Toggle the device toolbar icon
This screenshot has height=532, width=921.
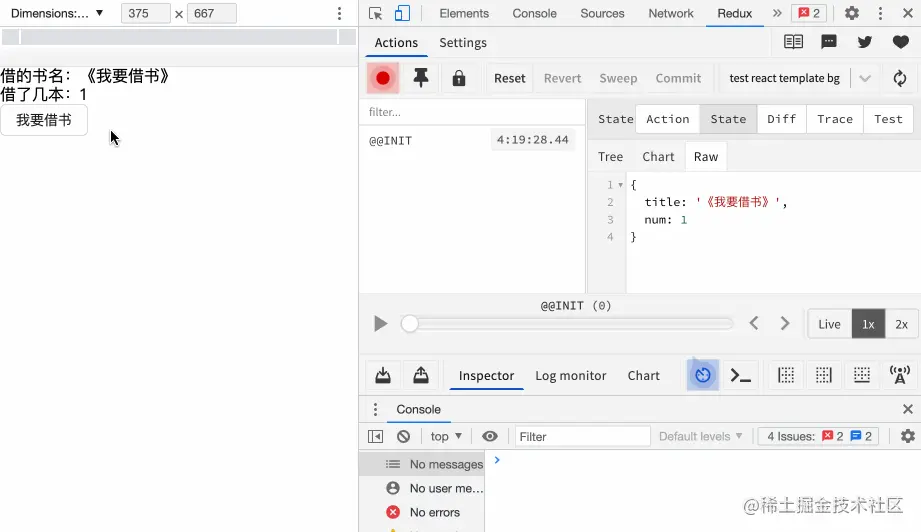coord(402,13)
